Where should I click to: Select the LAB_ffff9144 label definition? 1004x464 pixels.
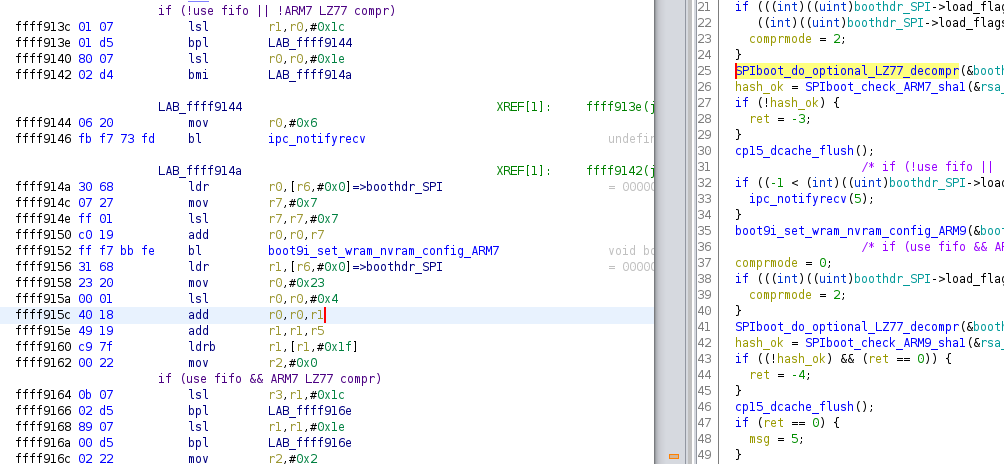[x=200, y=106]
